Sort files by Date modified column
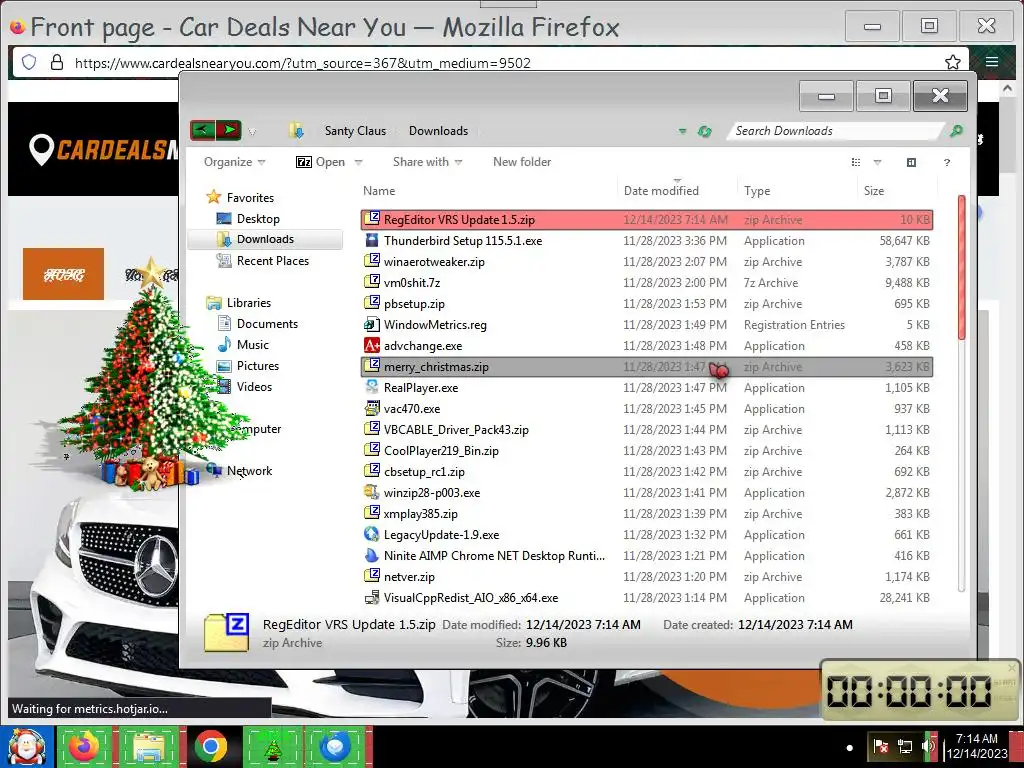The height and width of the screenshot is (768, 1024). click(x=661, y=191)
